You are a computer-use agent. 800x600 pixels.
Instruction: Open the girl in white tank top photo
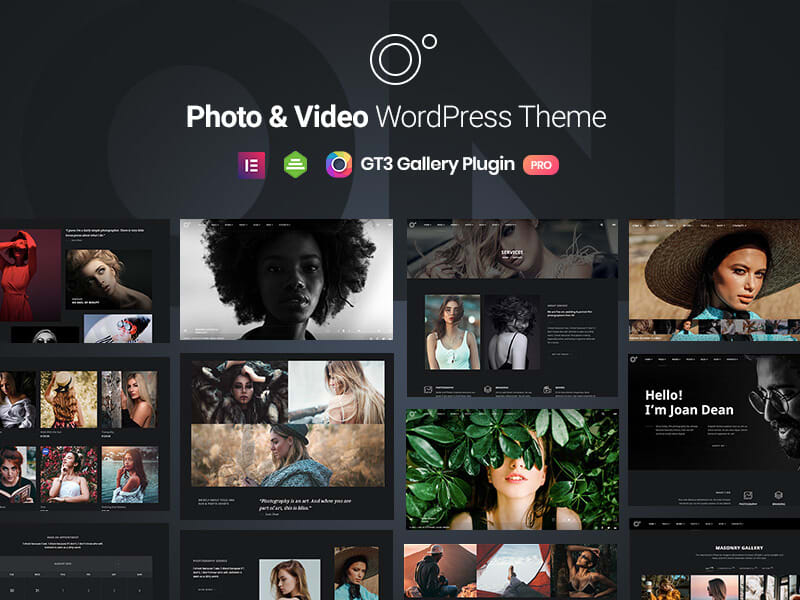tap(453, 332)
